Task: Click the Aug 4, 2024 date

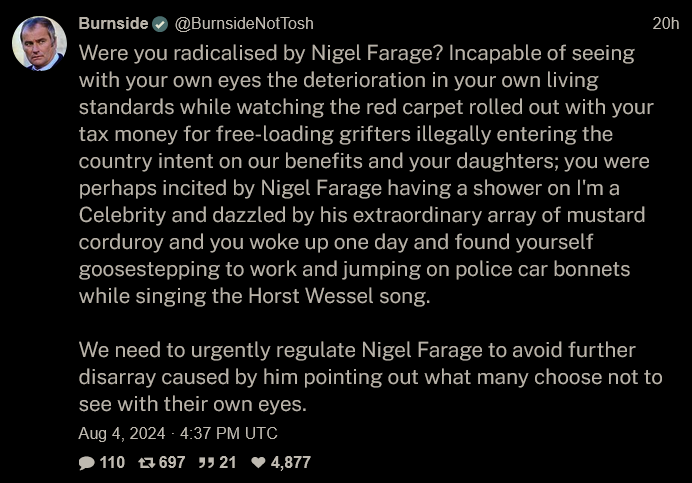Action: (x=122, y=433)
